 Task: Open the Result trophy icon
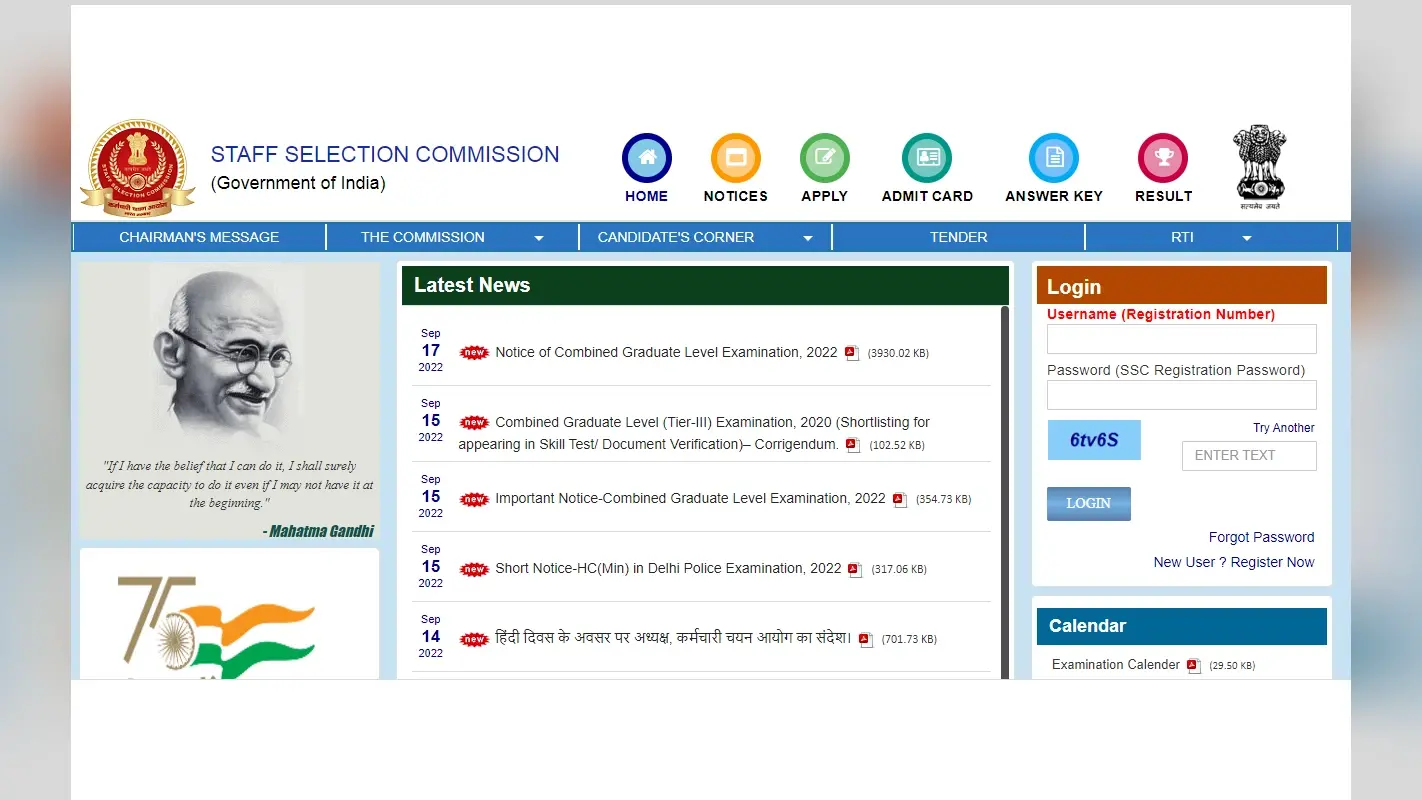pyautogui.click(x=1163, y=158)
